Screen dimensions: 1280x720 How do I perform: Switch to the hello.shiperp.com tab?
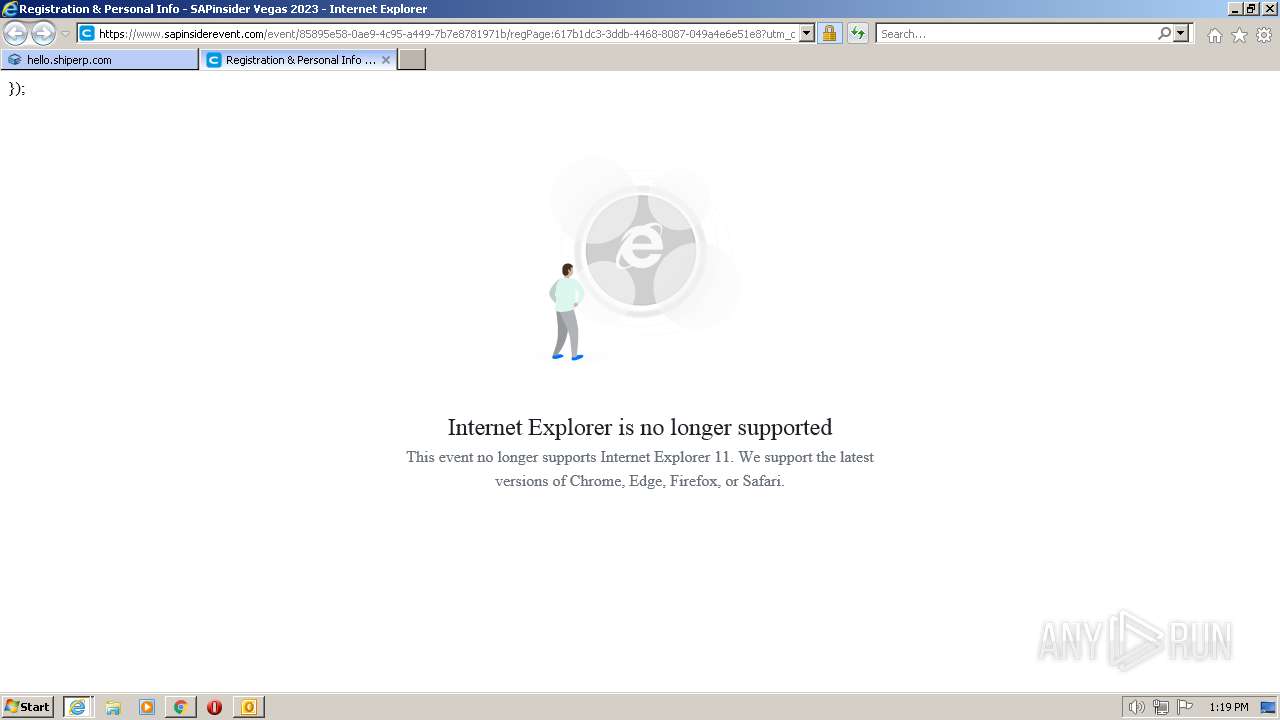(100, 60)
